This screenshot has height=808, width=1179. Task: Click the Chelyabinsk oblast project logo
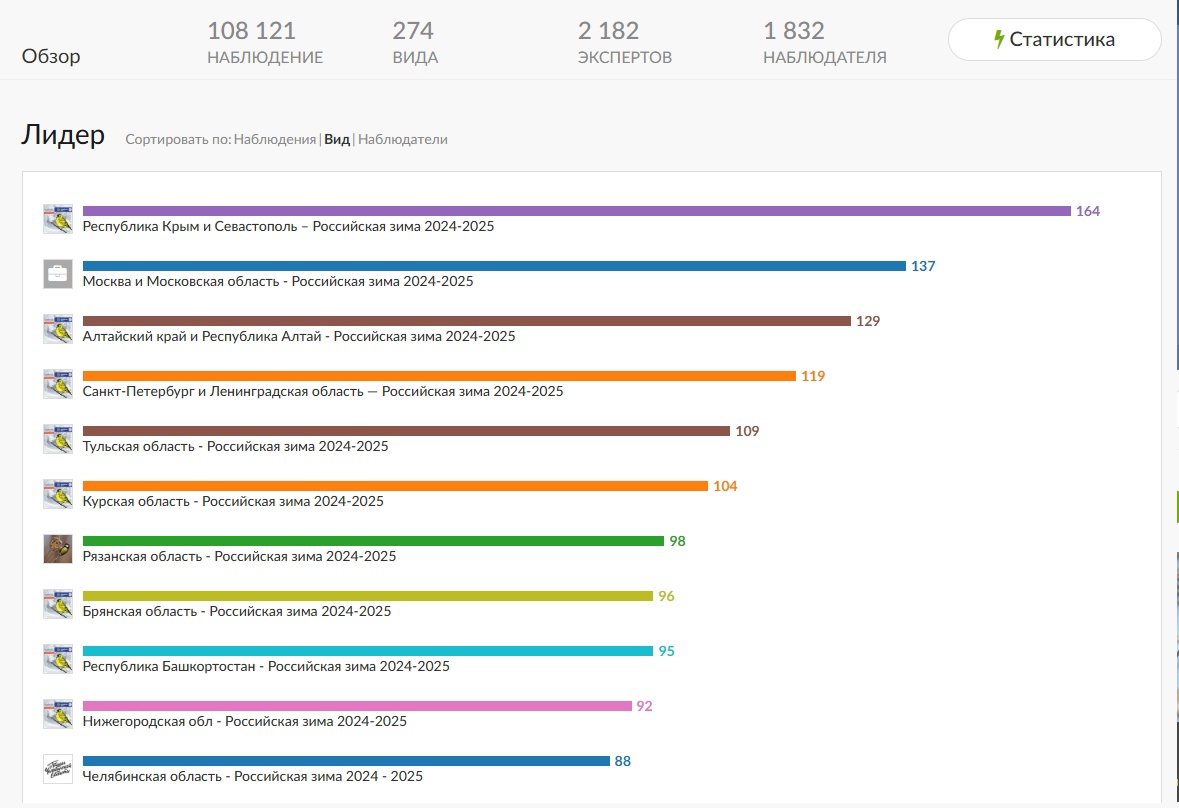58,769
